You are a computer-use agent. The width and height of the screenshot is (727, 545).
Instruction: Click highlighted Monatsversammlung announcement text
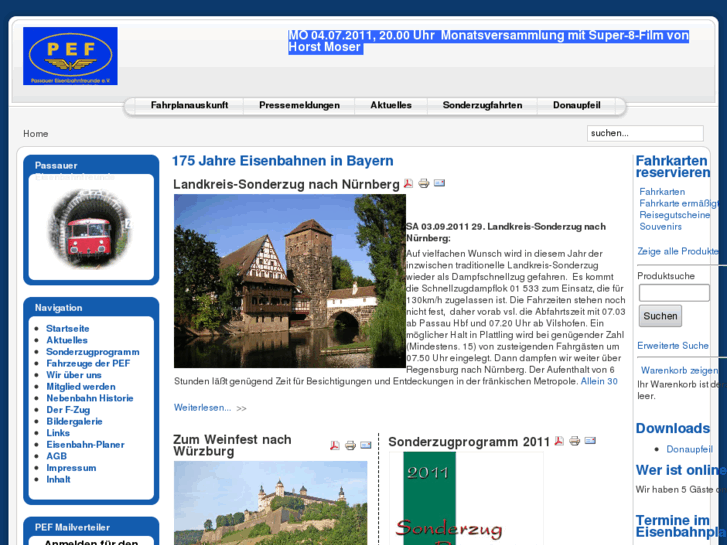click(488, 41)
